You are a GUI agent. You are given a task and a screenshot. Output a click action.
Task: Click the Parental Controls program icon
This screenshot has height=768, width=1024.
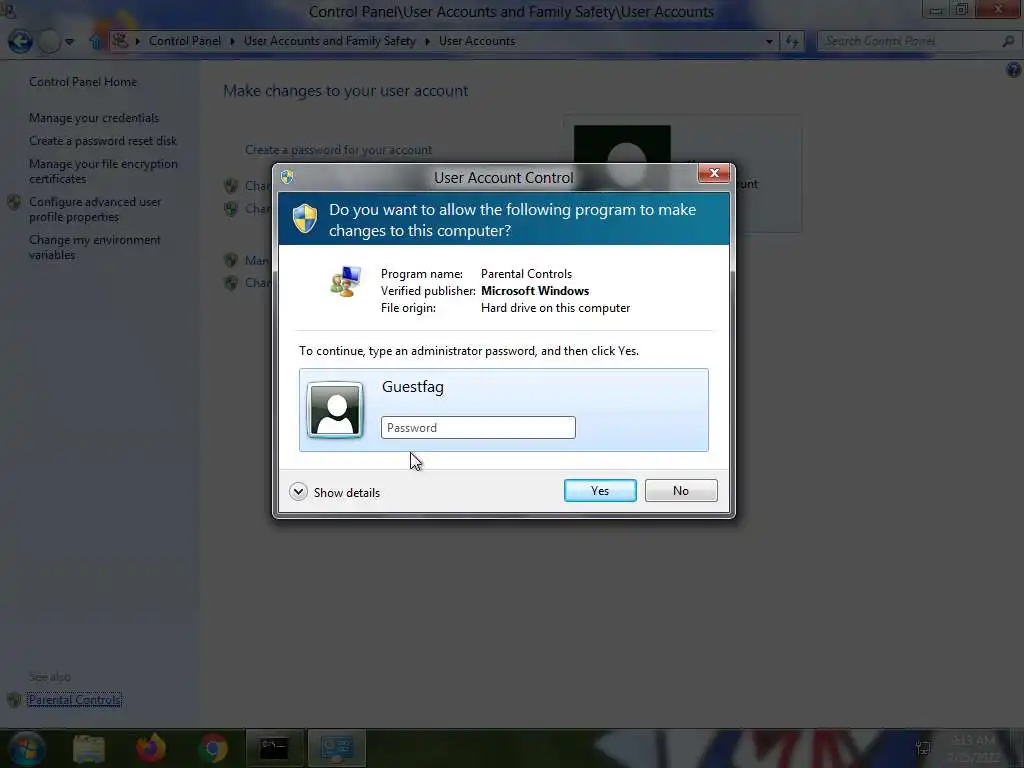(345, 281)
